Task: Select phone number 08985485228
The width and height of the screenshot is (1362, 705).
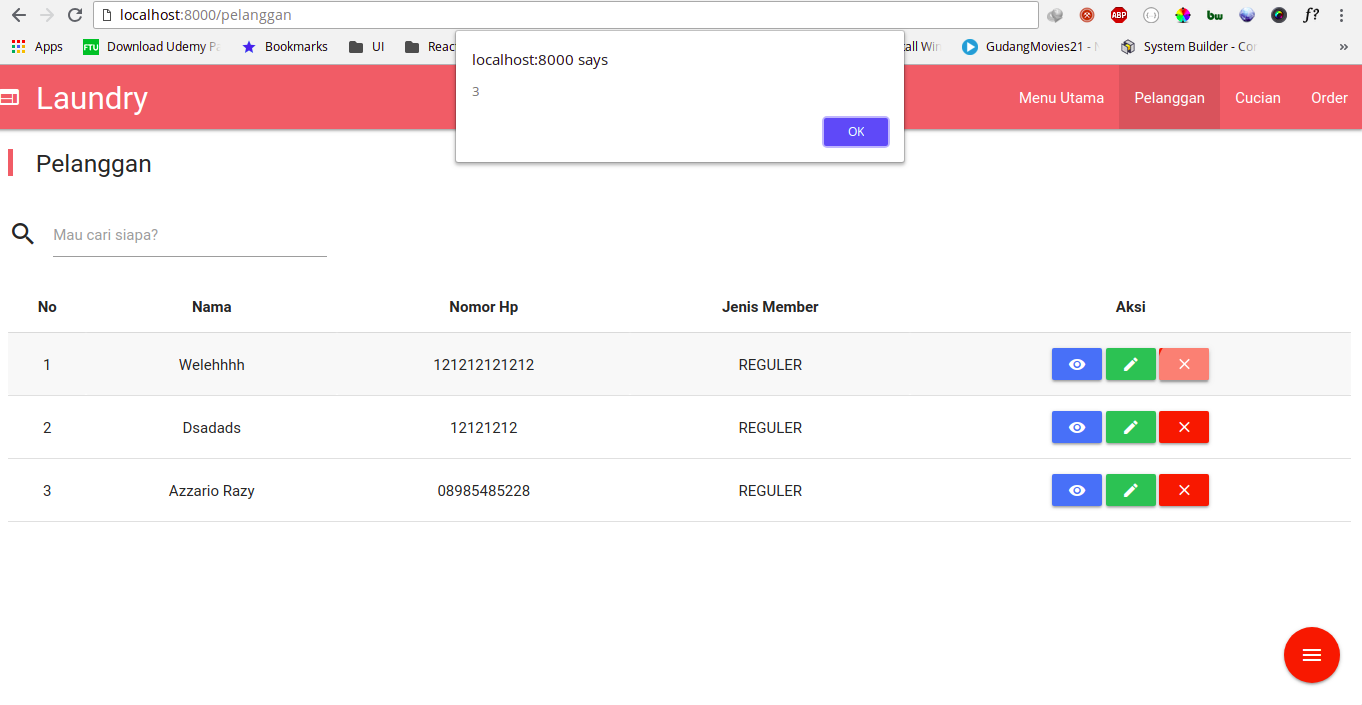Action: [x=484, y=491]
